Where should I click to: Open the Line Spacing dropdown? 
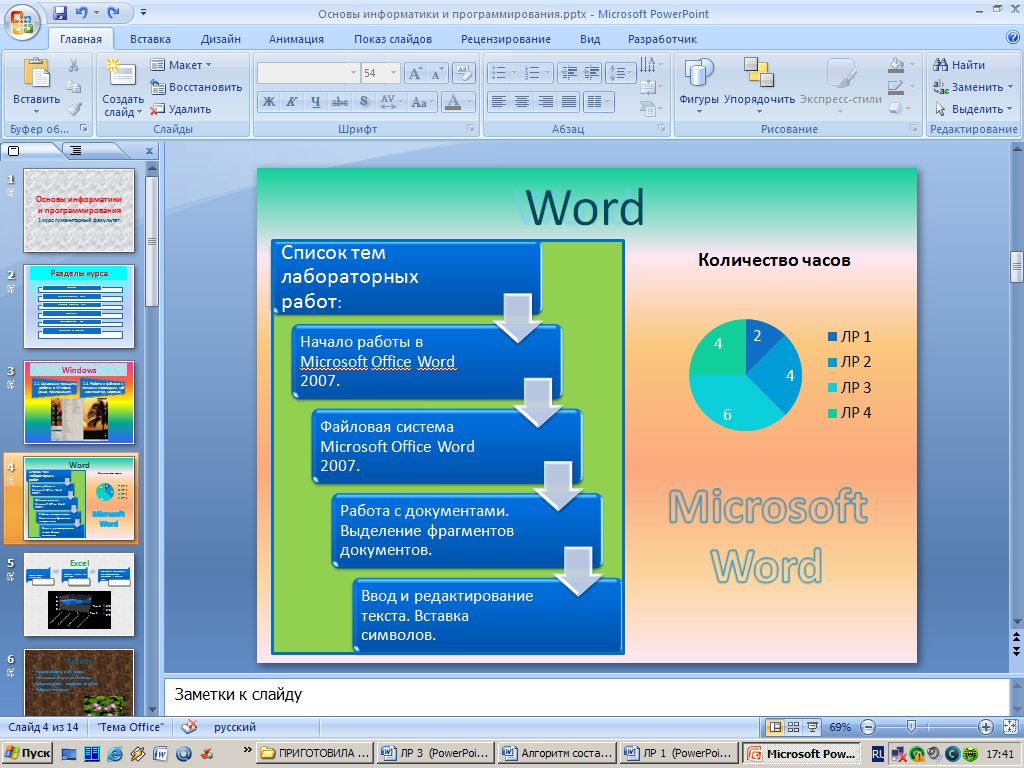coord(620,72)
